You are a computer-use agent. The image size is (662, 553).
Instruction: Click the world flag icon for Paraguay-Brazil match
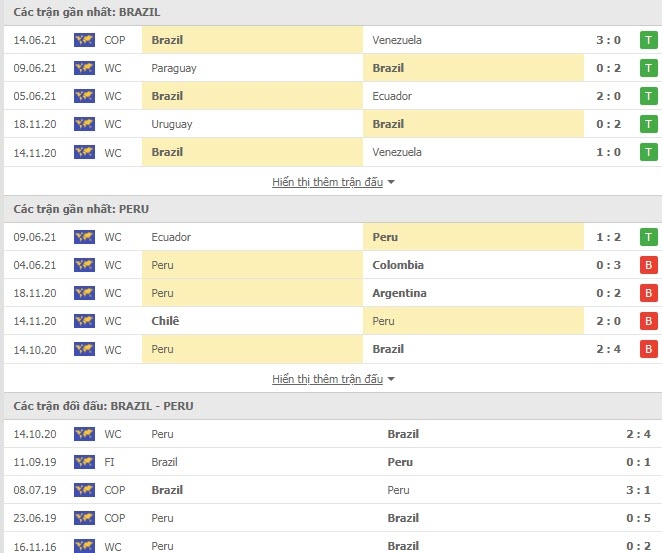[x=84, y=68]
